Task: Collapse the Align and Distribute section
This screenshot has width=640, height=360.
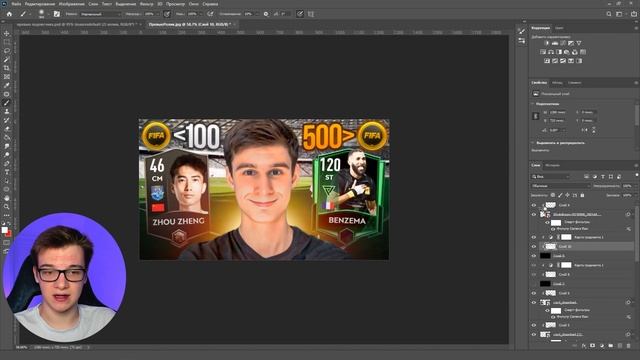Action: [x=533, y=143]
